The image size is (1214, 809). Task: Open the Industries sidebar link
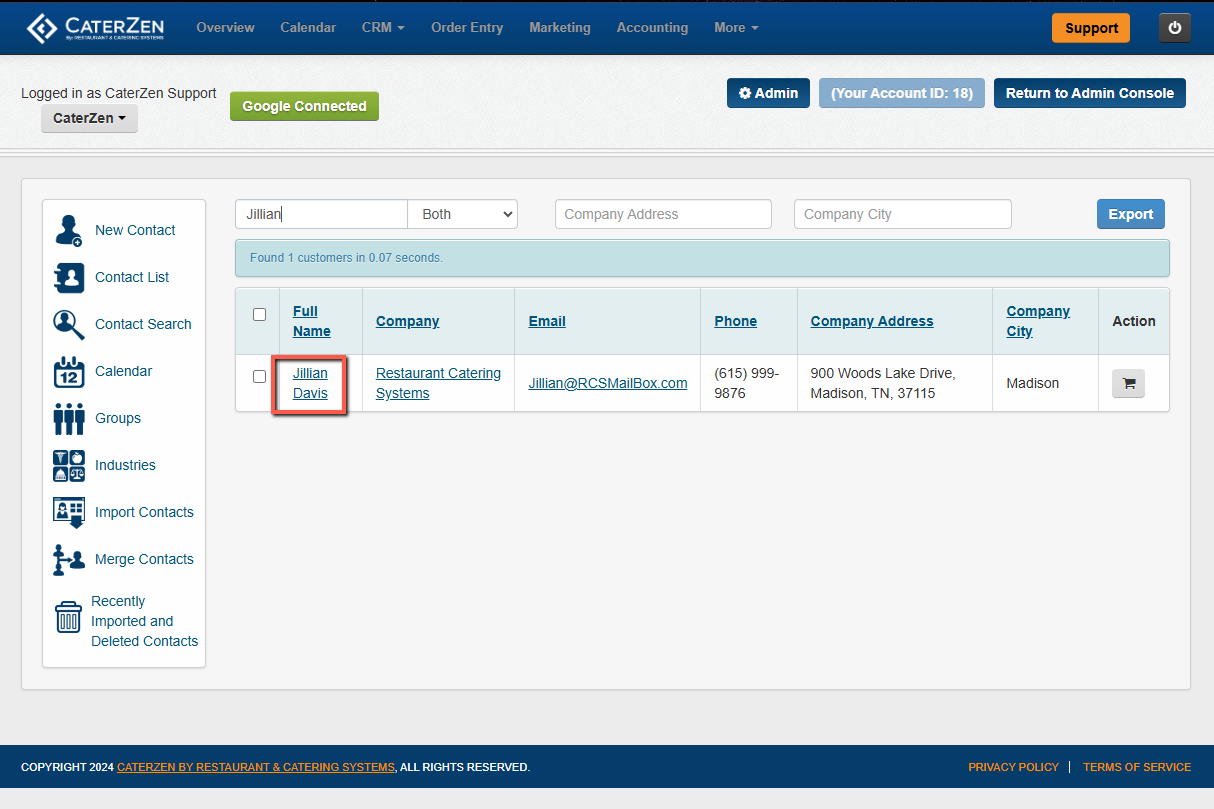(x=125, y=465)
